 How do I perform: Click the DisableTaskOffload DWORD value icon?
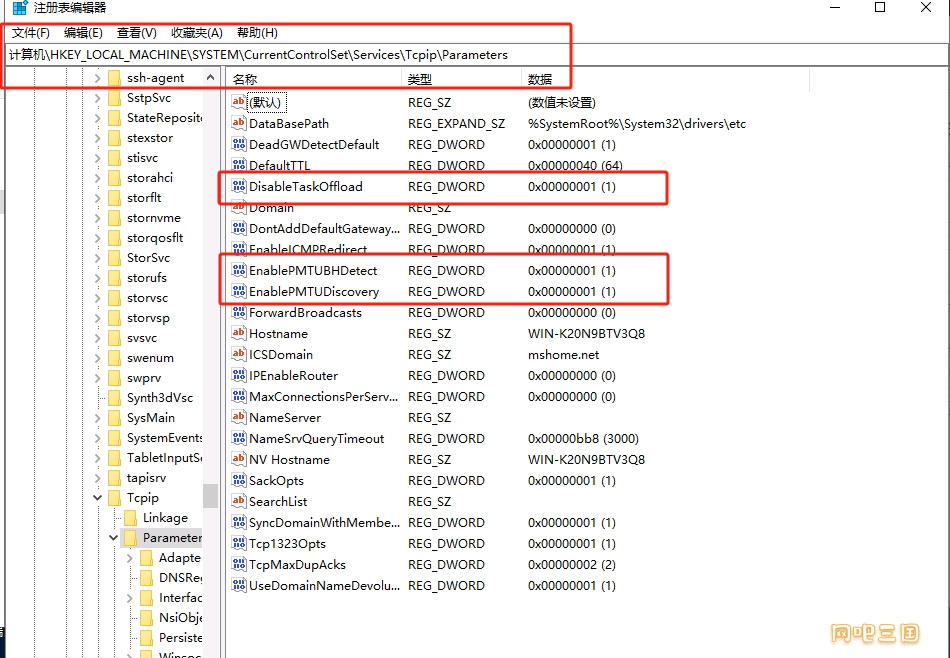tap(239, 187)
